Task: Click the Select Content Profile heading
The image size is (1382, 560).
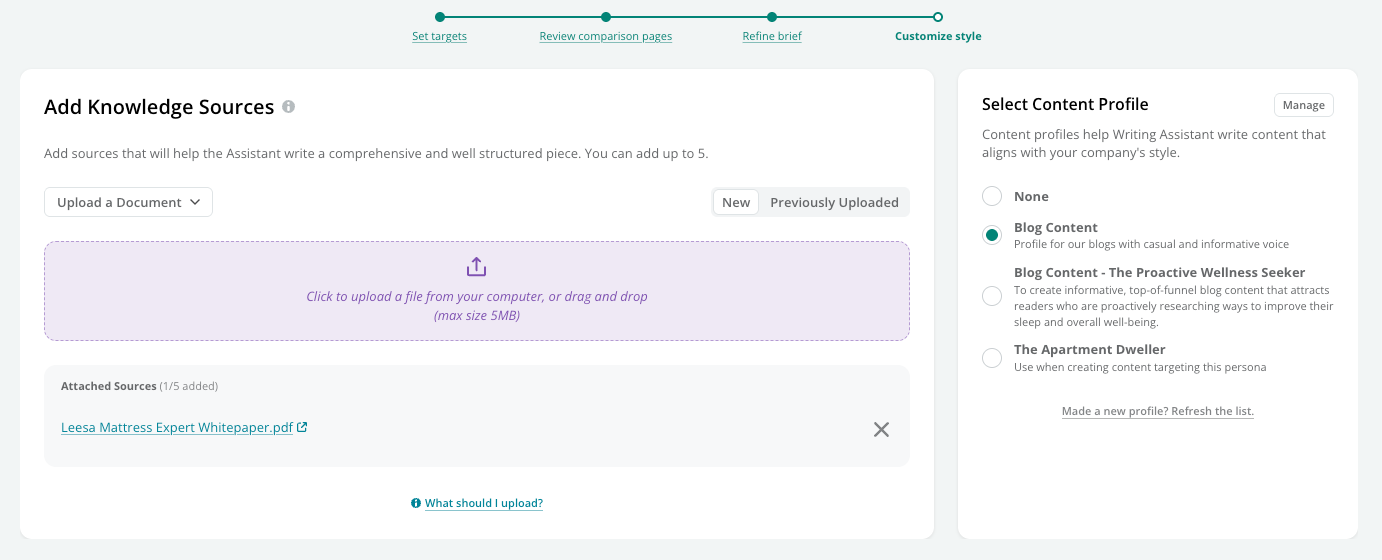Action: (x=1065, y=104)
